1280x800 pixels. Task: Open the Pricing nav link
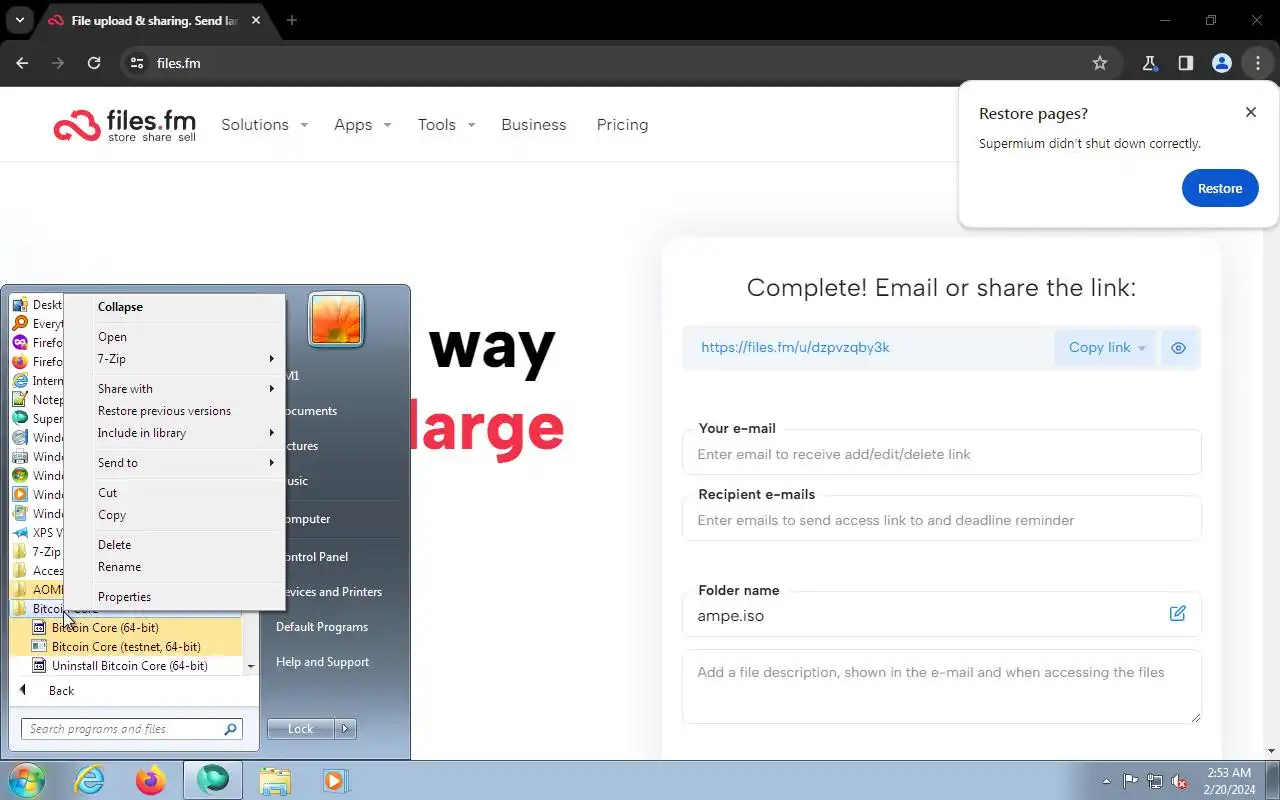622,125
